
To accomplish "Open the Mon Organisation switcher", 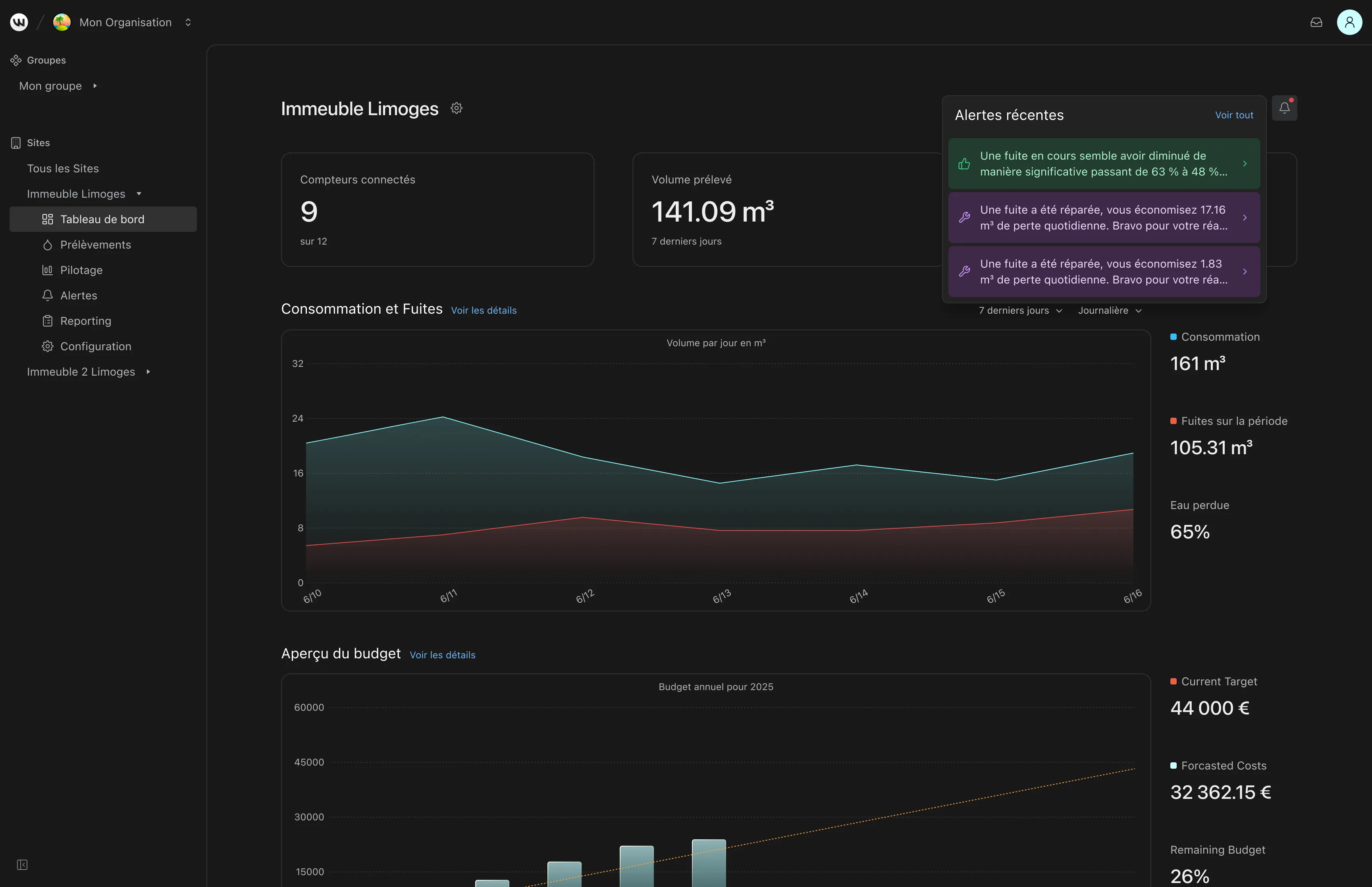I will coord(123,23).
